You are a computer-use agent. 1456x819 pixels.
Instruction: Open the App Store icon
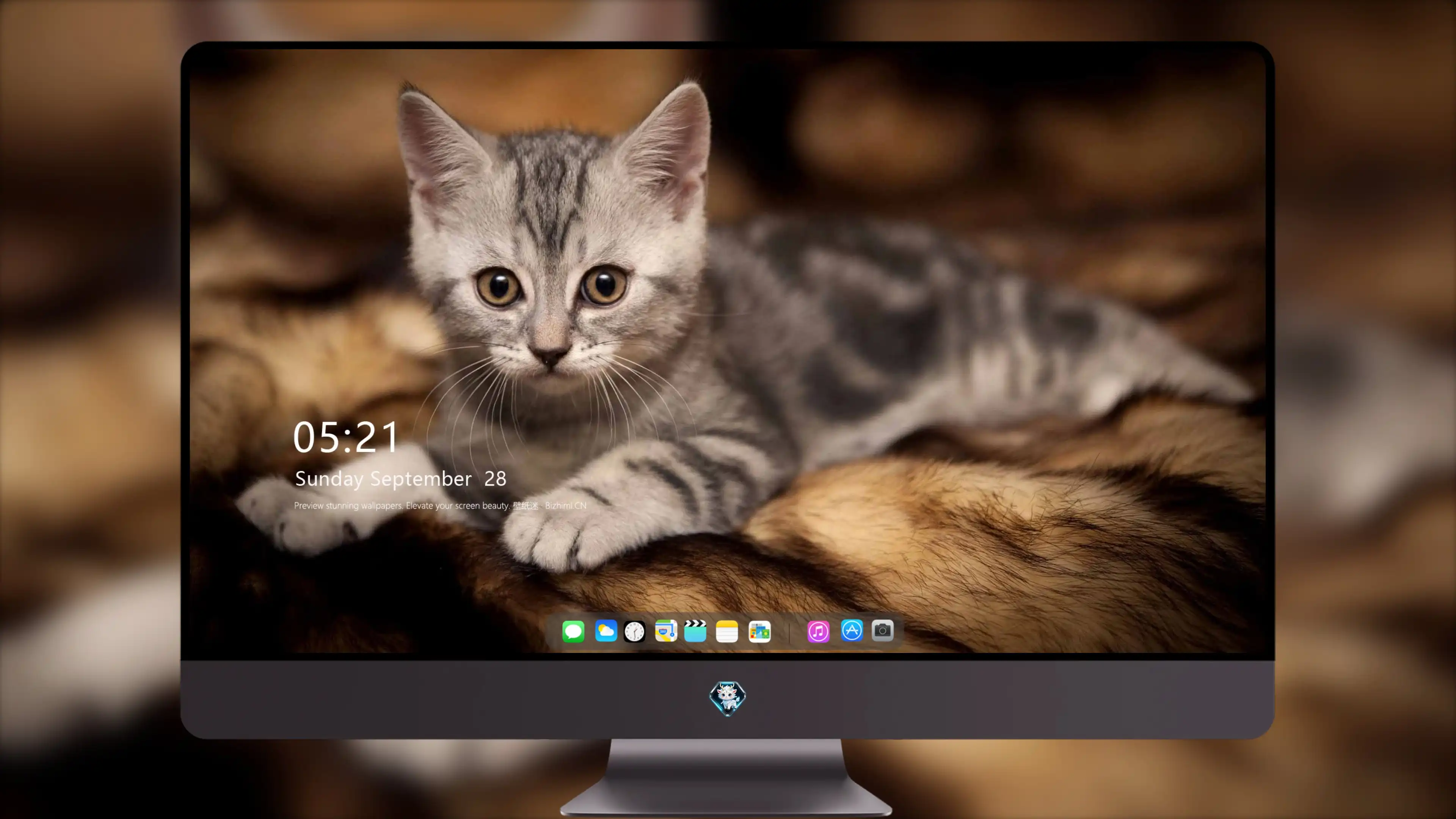852,630
